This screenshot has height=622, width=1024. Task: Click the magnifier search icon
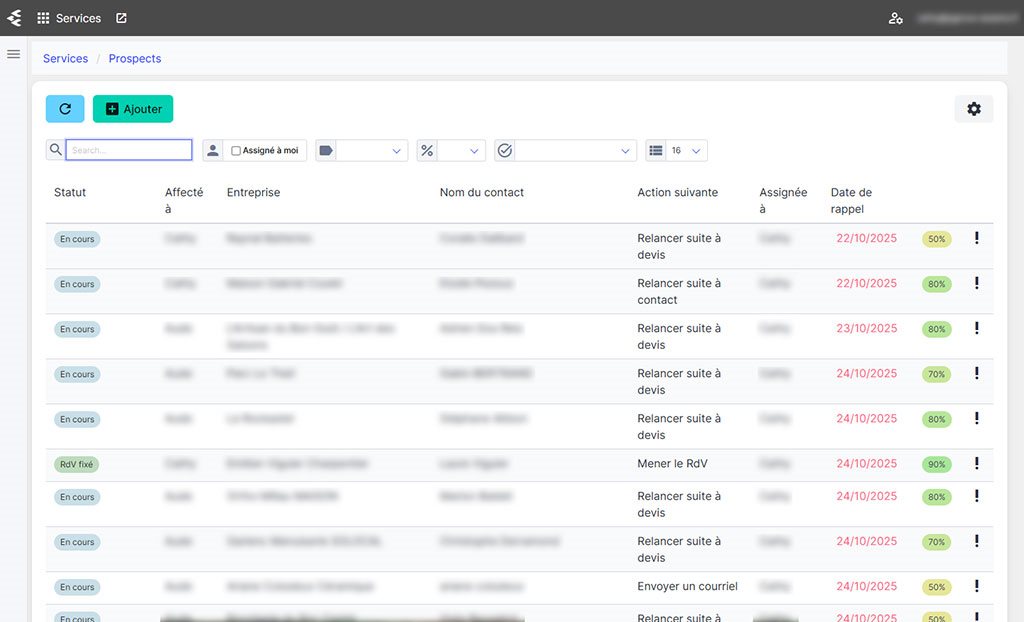click(x=55, y=150)
